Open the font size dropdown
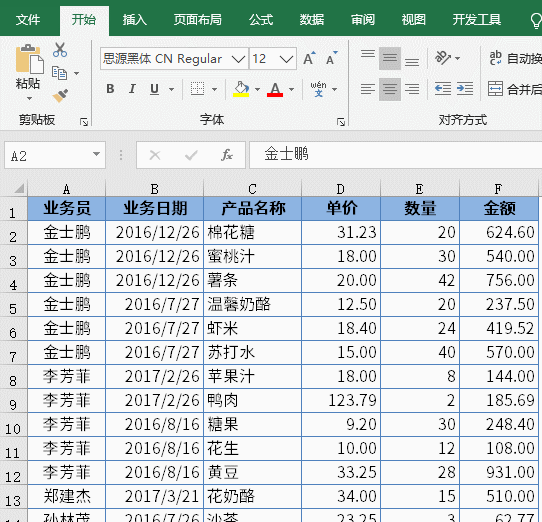Viewport: 542px width, 522px height. tap(287, 59)
